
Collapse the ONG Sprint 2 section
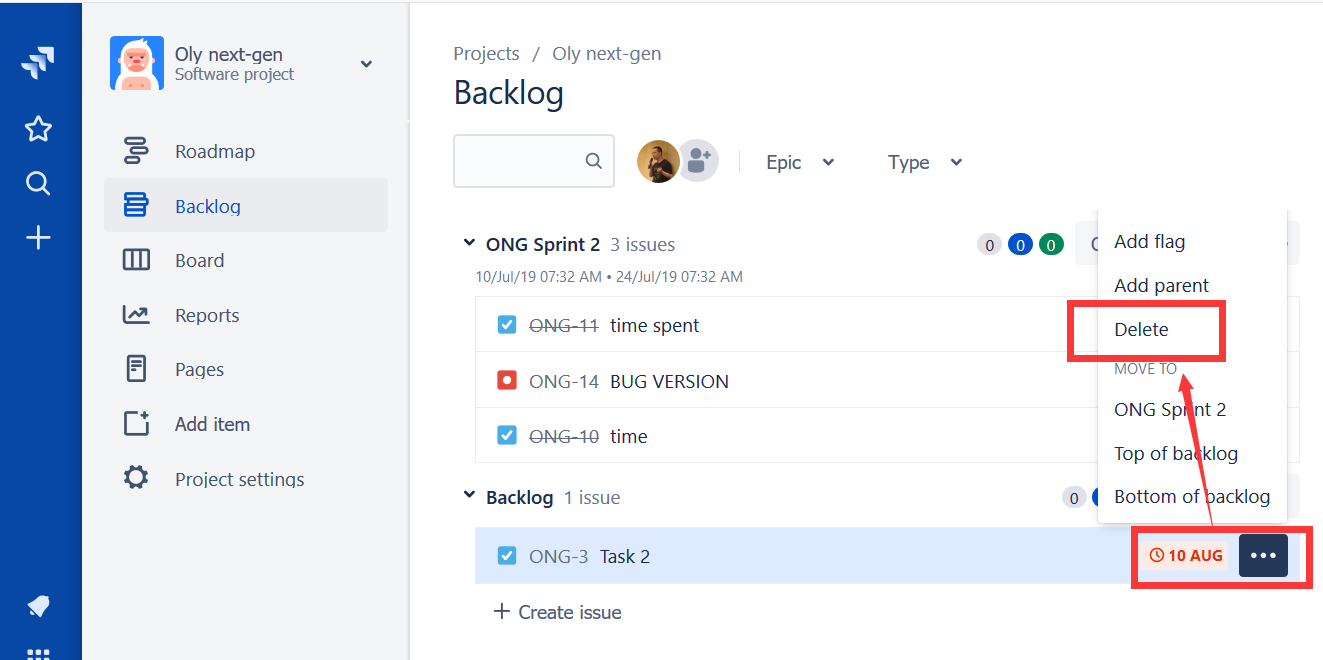(x=469, y=243)
